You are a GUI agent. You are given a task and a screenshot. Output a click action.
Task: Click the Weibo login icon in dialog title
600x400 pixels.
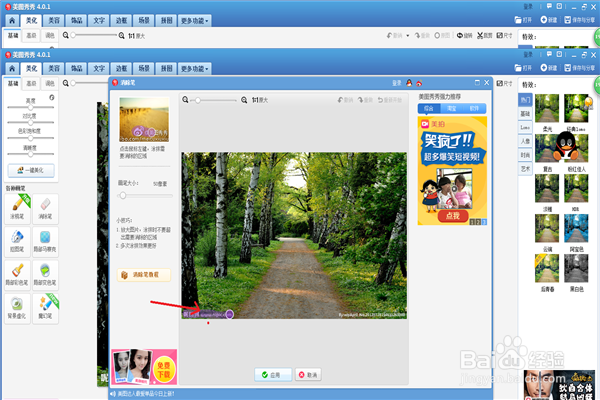click(x=419, y=83)
